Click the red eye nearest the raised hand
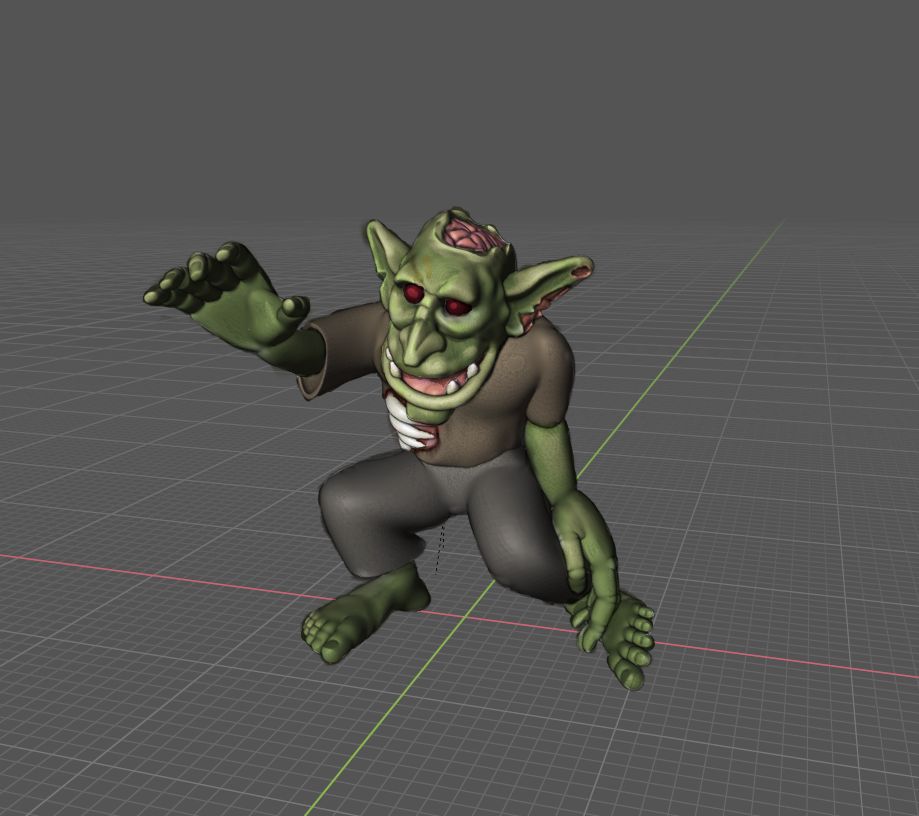 [x=412, y=293]
